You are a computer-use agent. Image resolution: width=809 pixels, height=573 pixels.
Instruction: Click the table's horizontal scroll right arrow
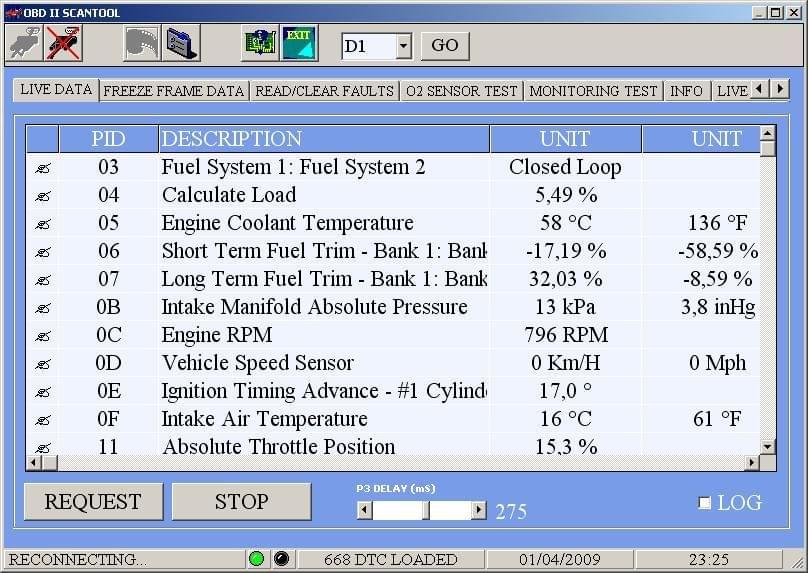tap(752, 463)
